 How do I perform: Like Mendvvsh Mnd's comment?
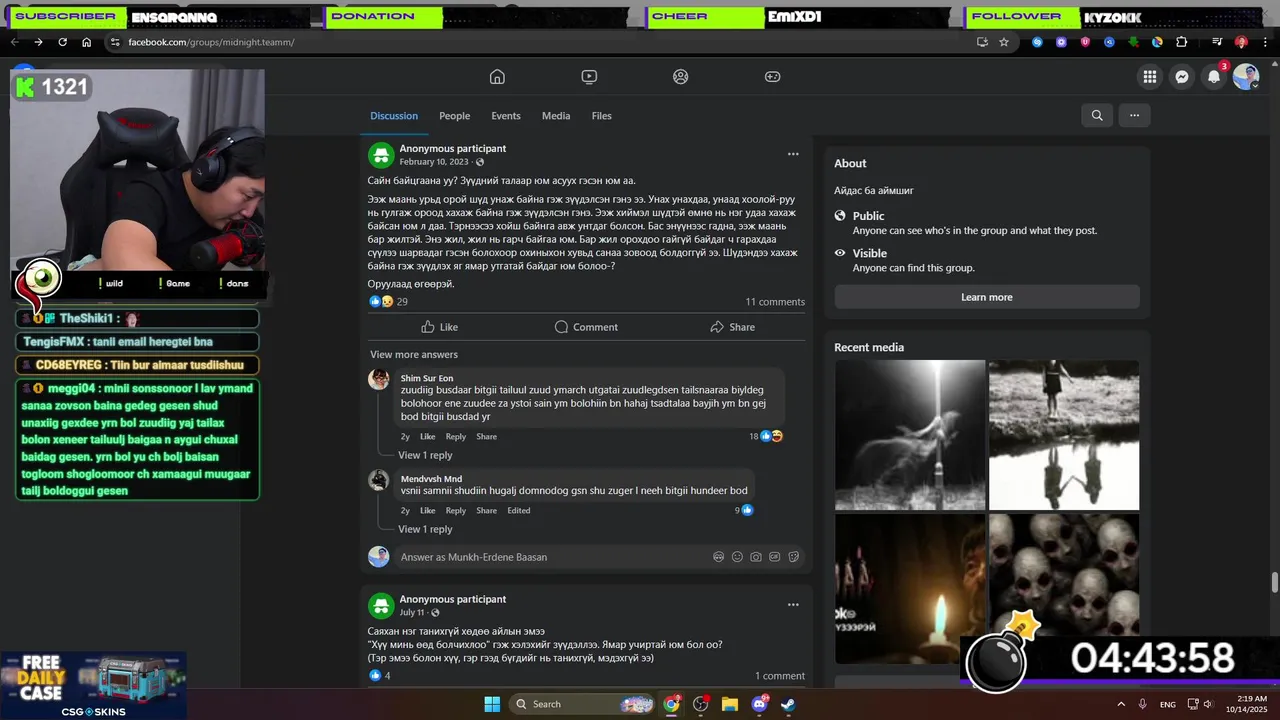[x=427, y=511]
